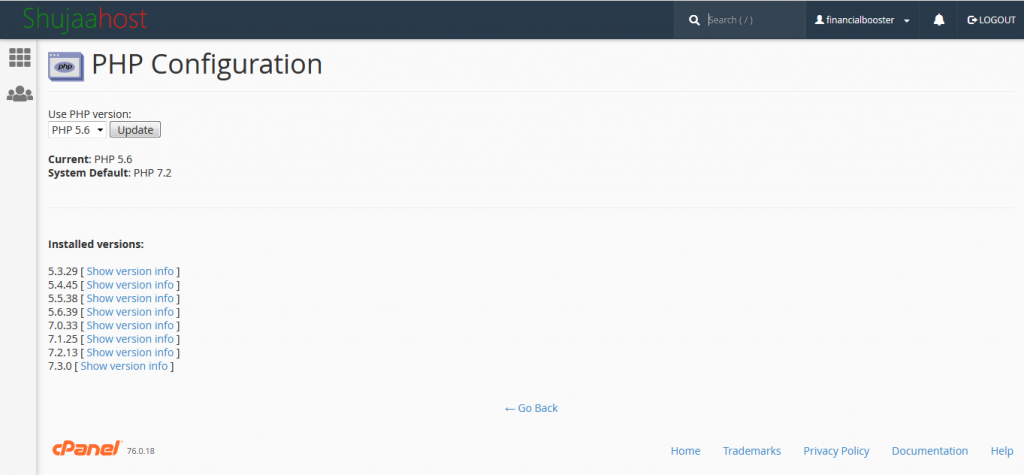
Task: Click the cPanel version number 76.0.18
Action: pos(140,451)
